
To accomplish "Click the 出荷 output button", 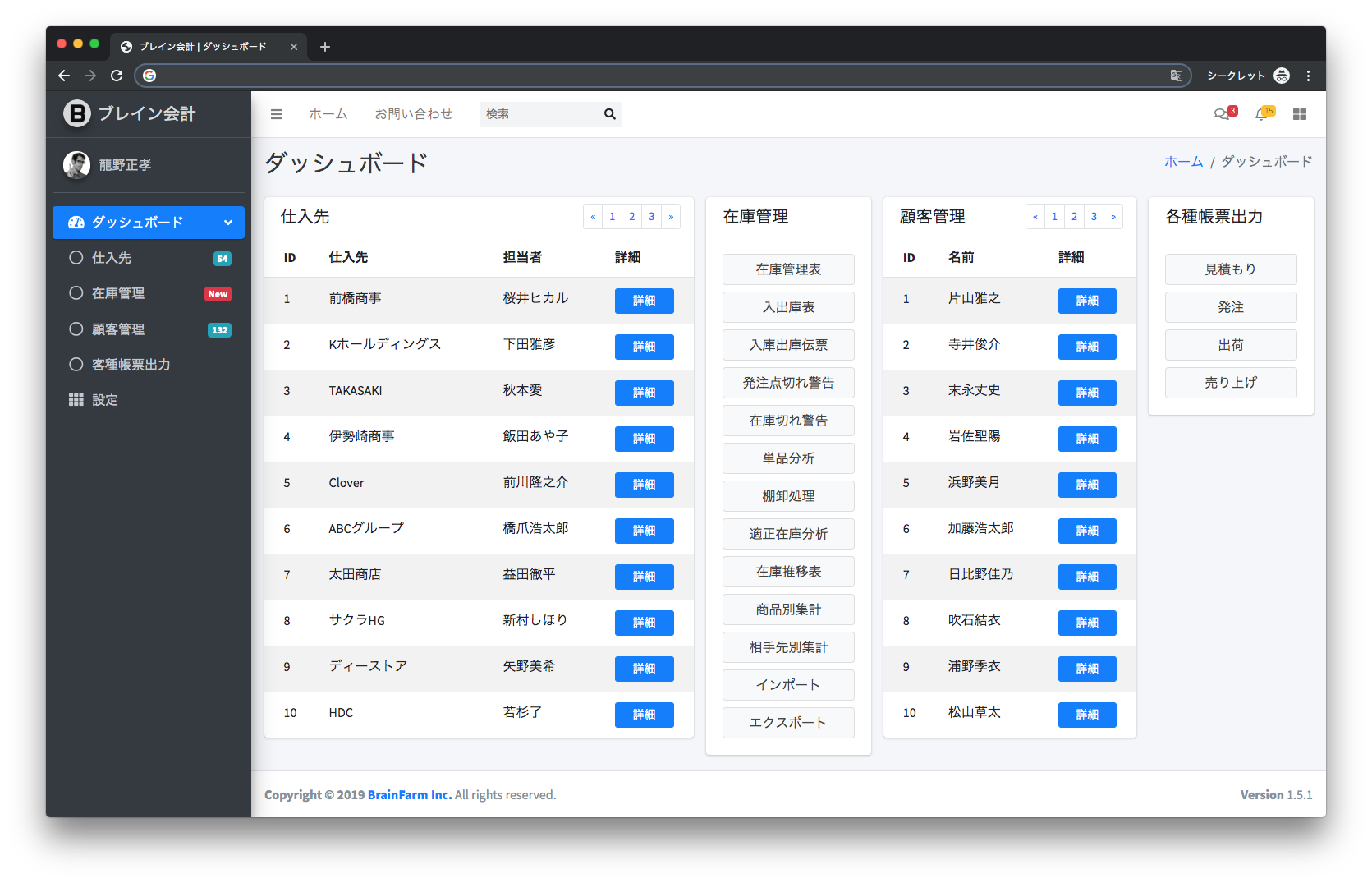I will (x=1231, y=345).
